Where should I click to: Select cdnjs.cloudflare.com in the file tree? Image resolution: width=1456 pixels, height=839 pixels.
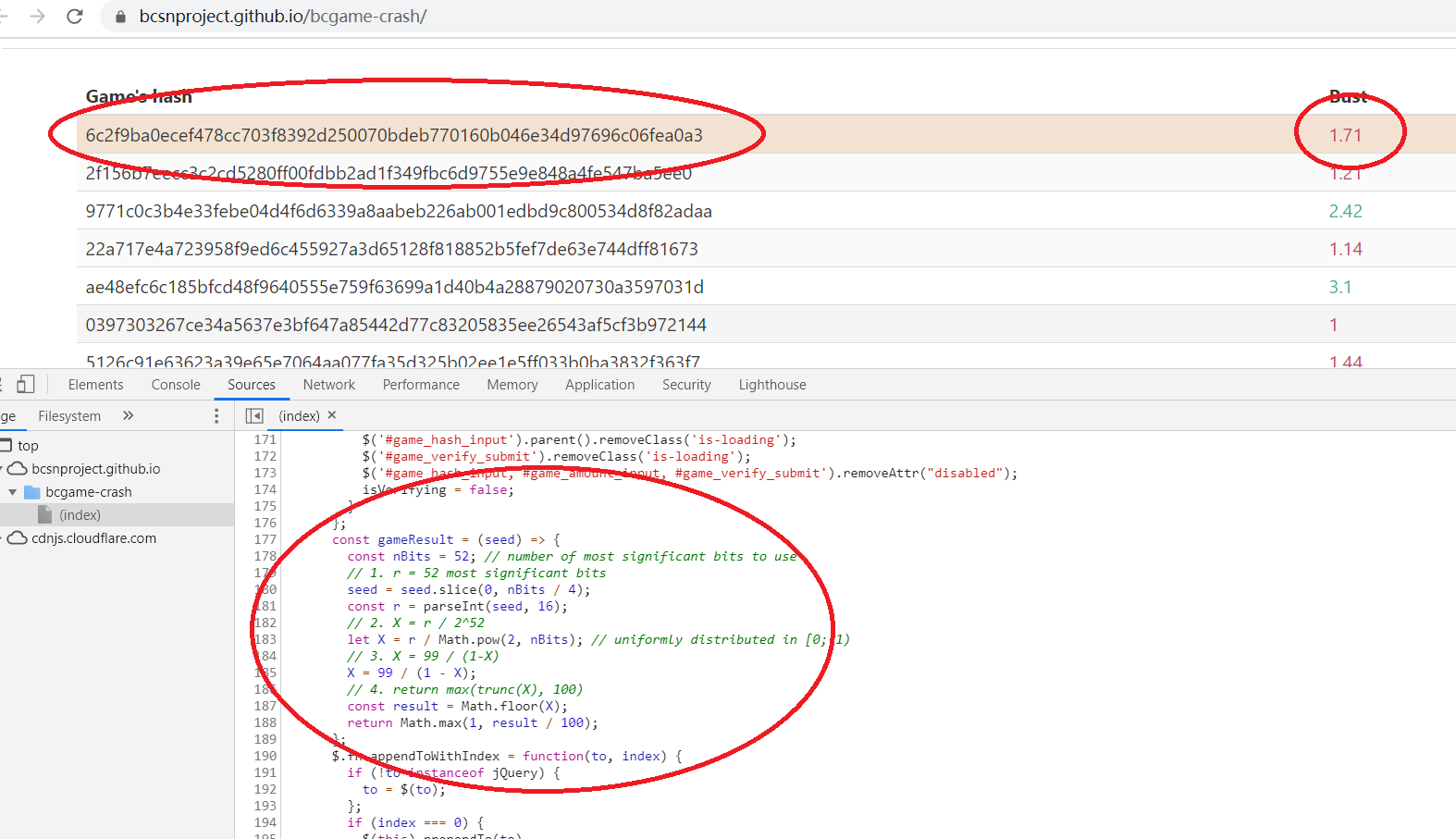tap(94, 538)
